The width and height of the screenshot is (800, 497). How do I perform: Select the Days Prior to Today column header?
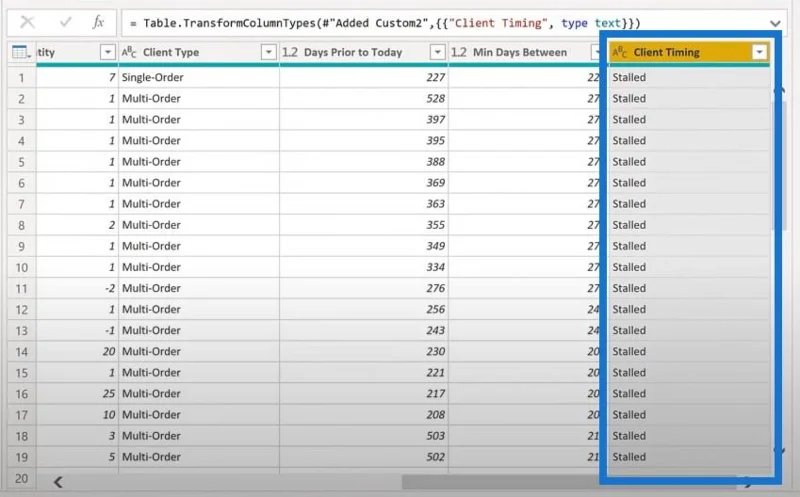click(x=364, y=52)
